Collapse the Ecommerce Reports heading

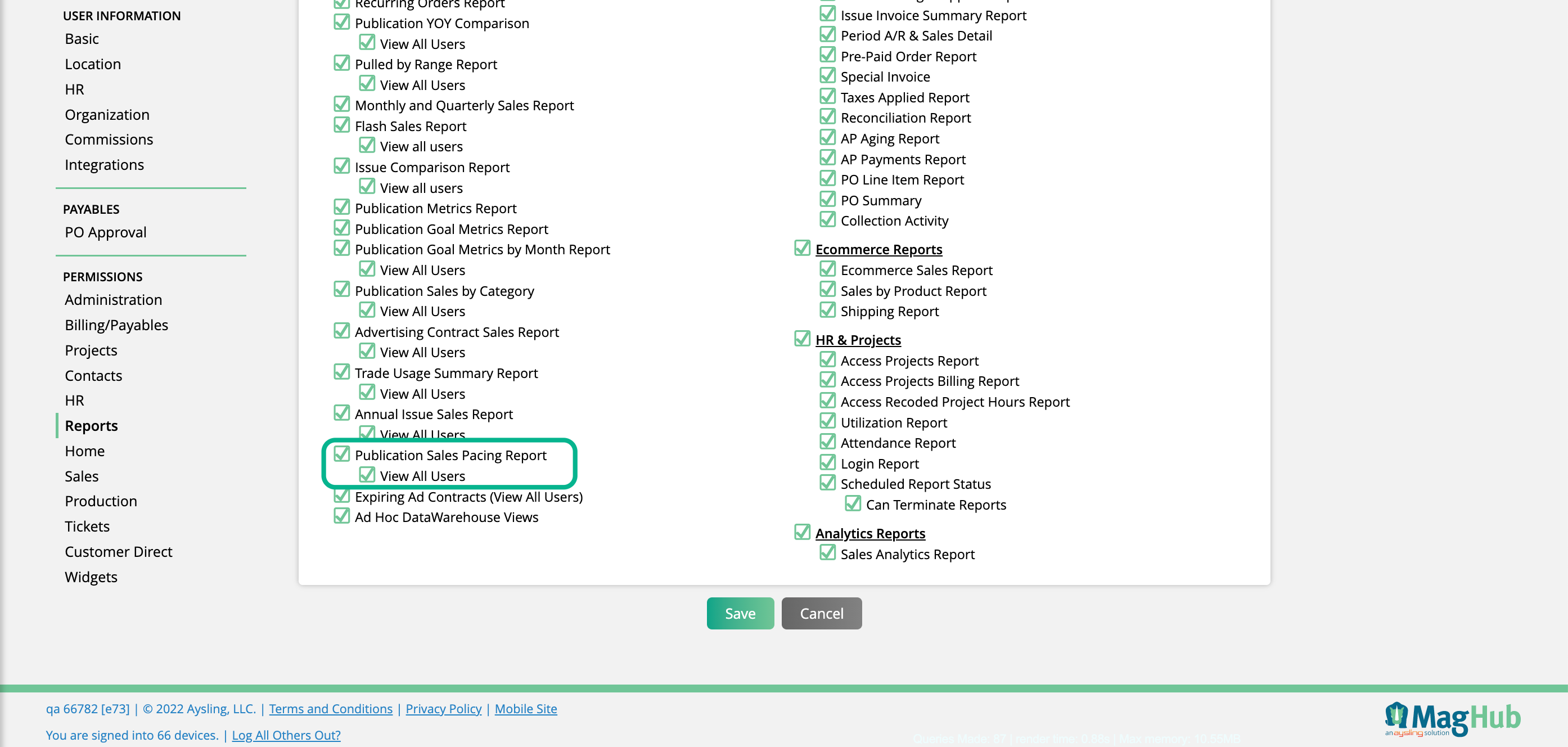(x=878, y=250)
